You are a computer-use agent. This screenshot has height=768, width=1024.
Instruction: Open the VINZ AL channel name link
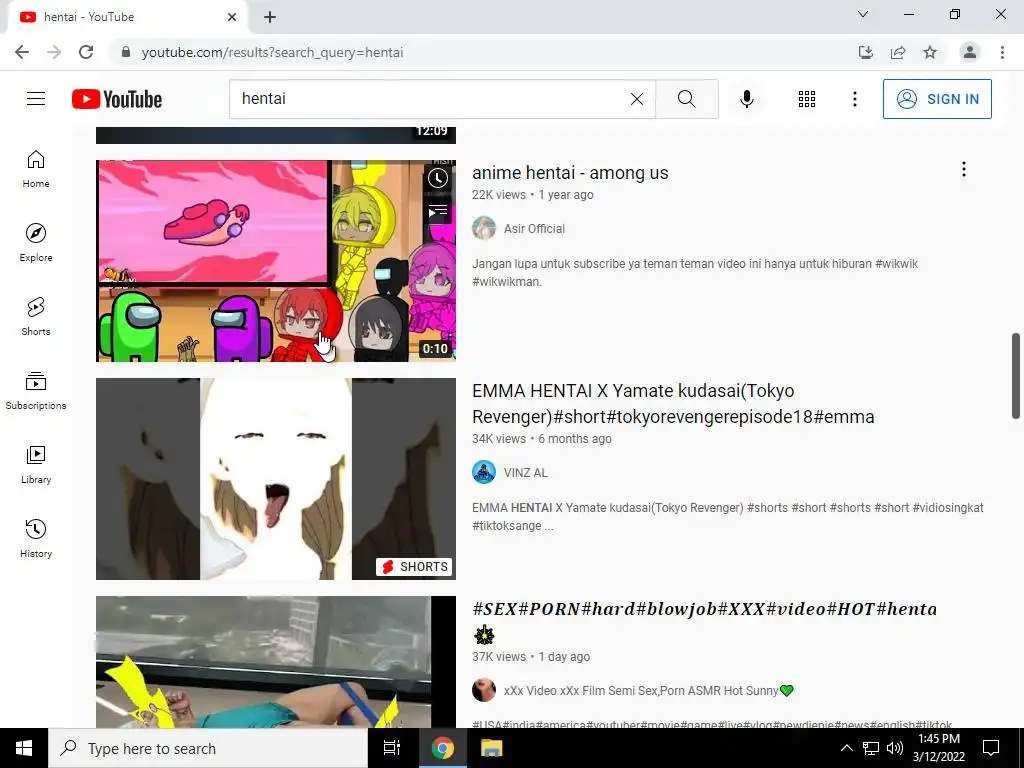pyautogui.click(x=526, y=472)
